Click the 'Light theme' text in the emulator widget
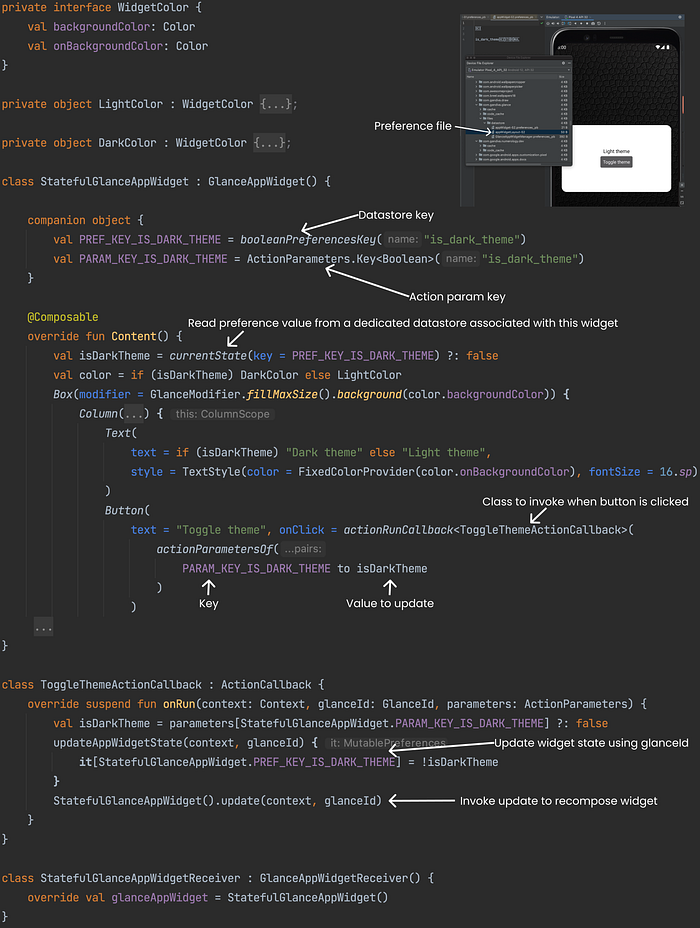 click(x=616, y=152)
